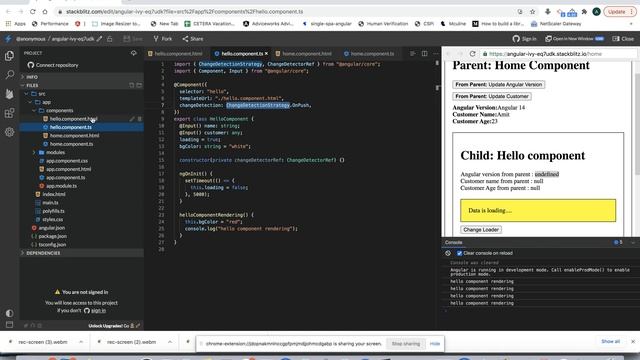Click Chrome Update button
This screenshot has height=360, width=640.
(619, 11)
